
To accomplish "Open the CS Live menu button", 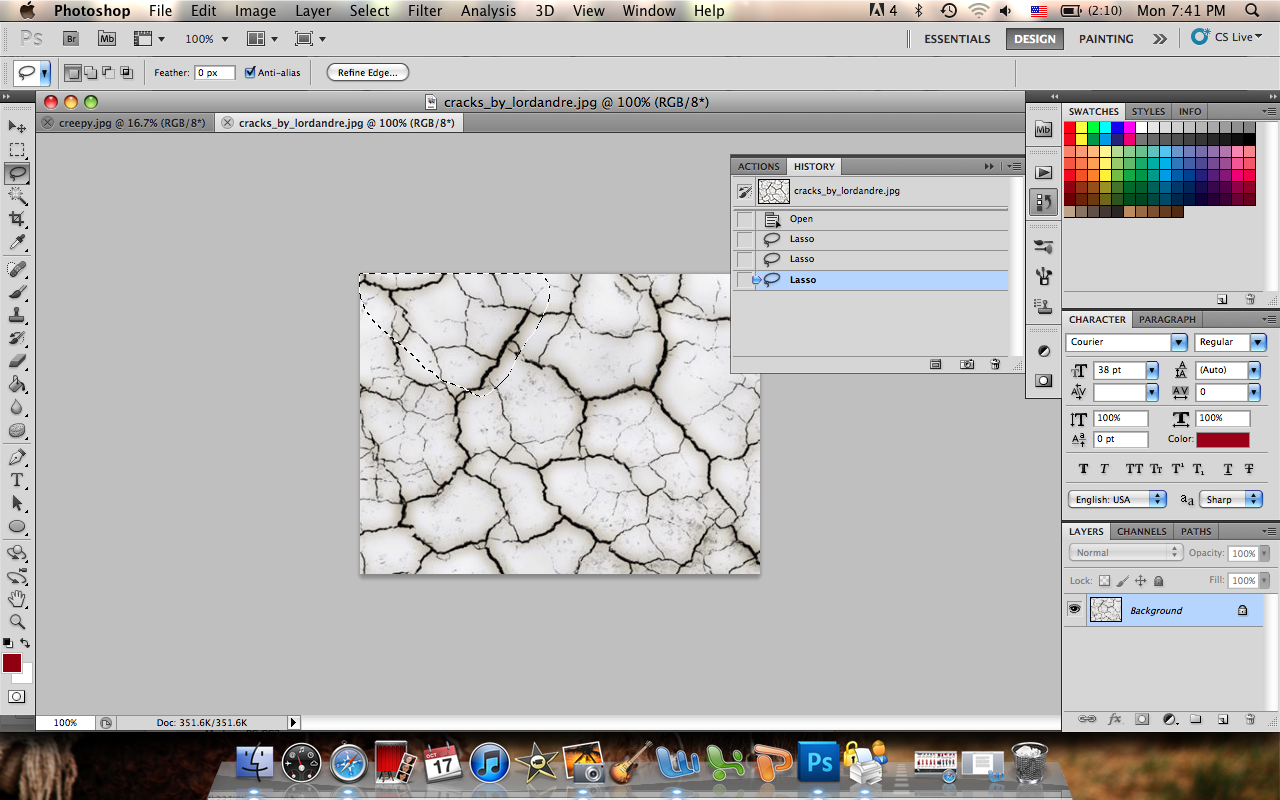I will pos(1227,37).
